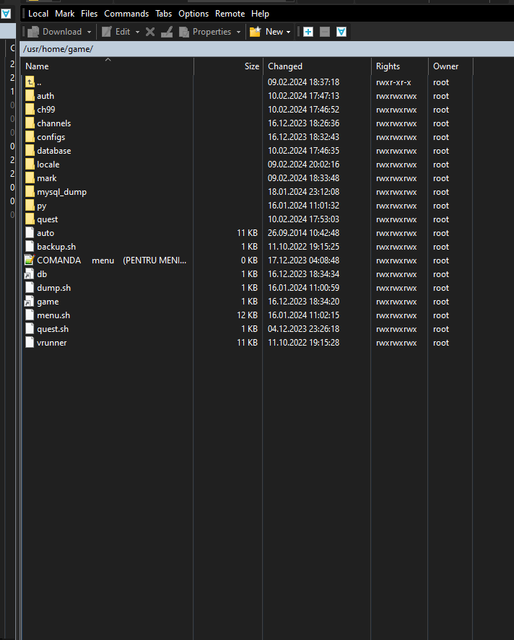This screenshot has height=640, width=514.
Task: Select the channels folder icon
Action: [x=30, y=123]
